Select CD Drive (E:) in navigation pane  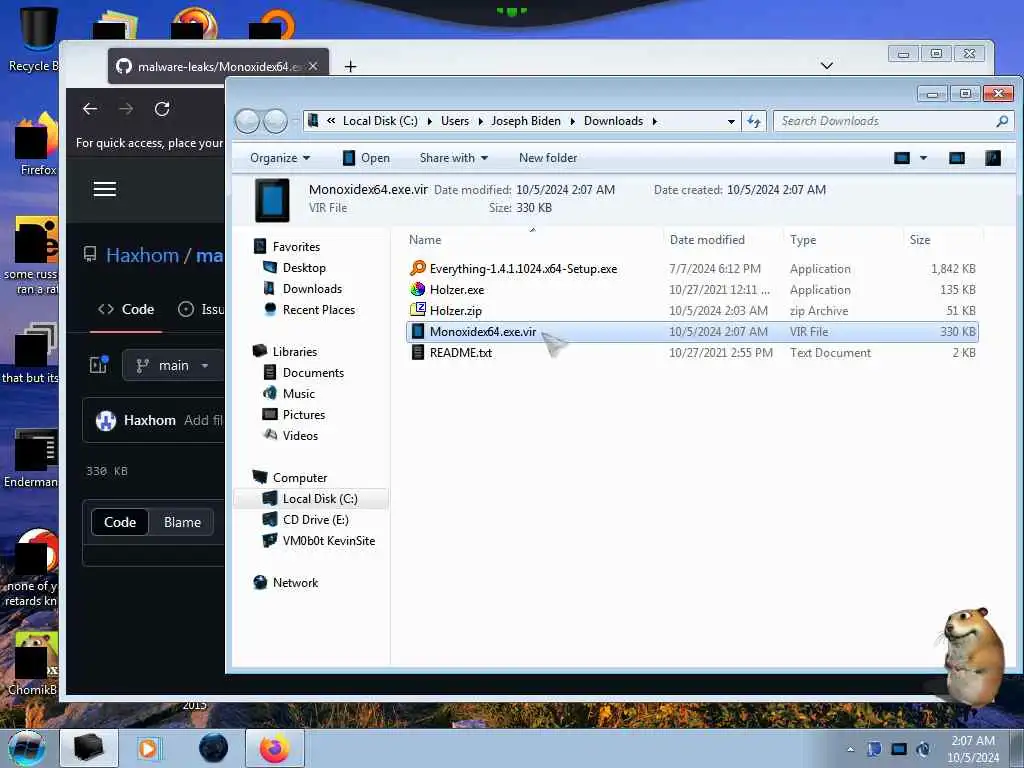[x=315, y=520]
